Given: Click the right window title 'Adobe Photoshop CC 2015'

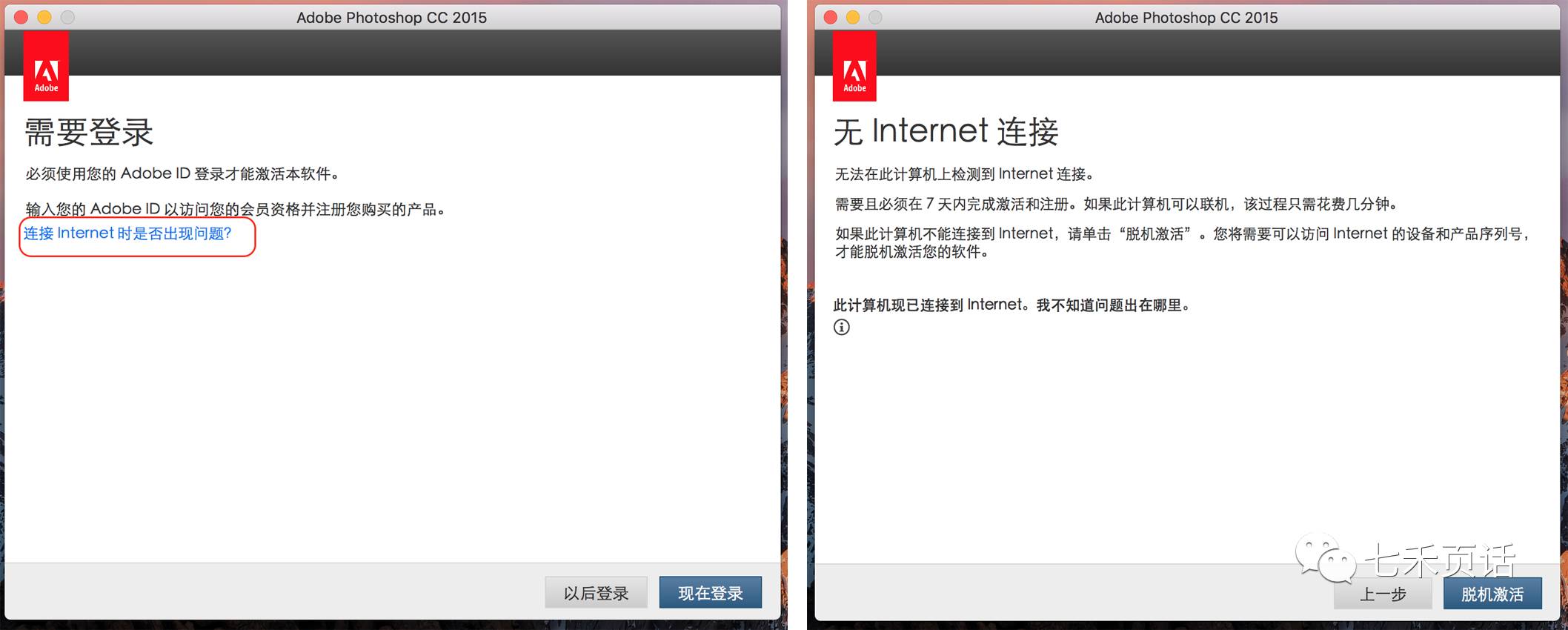Looking at the screenshot, I should pos(1186,18).
